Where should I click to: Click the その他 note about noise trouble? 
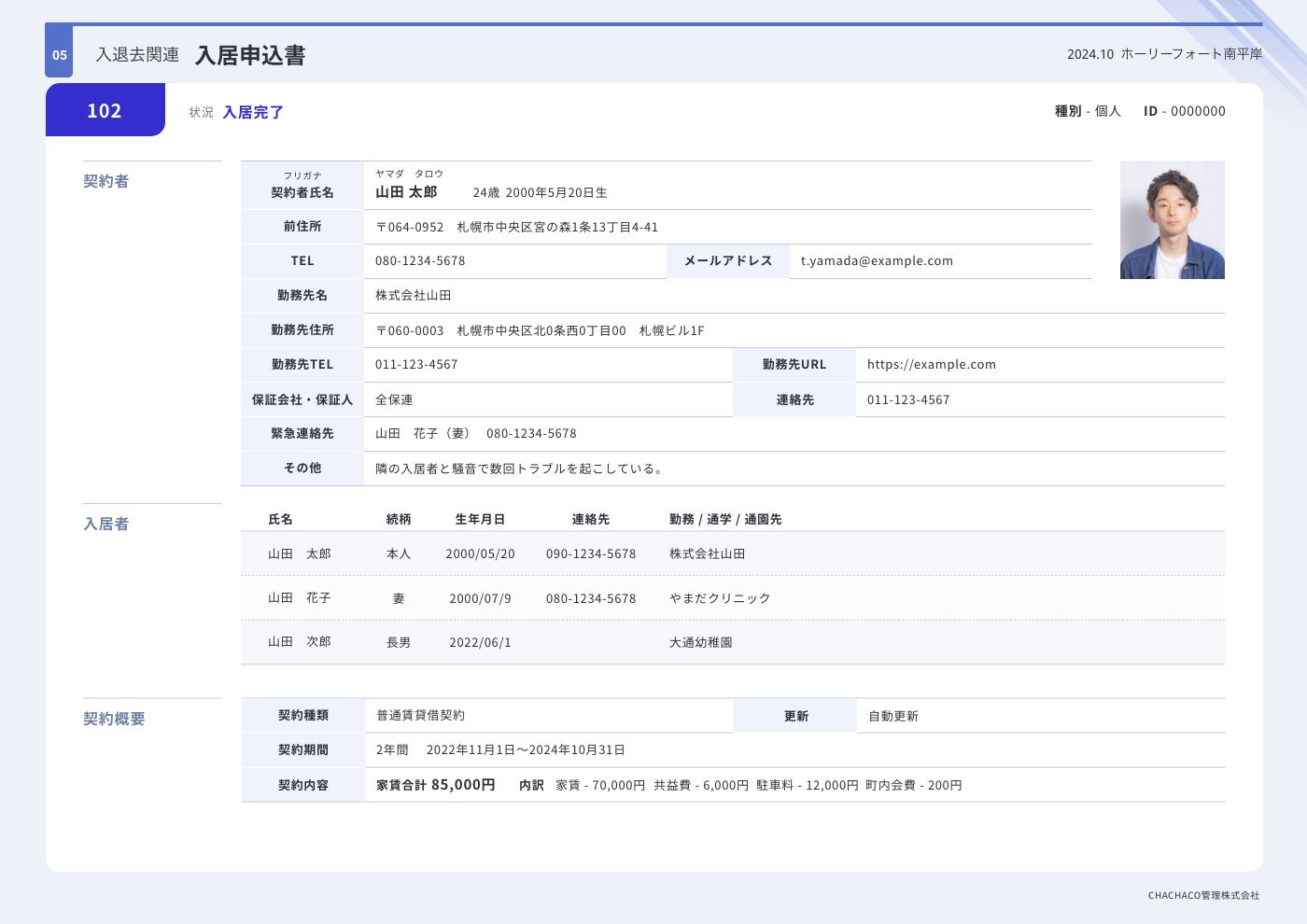coord(521,469)
